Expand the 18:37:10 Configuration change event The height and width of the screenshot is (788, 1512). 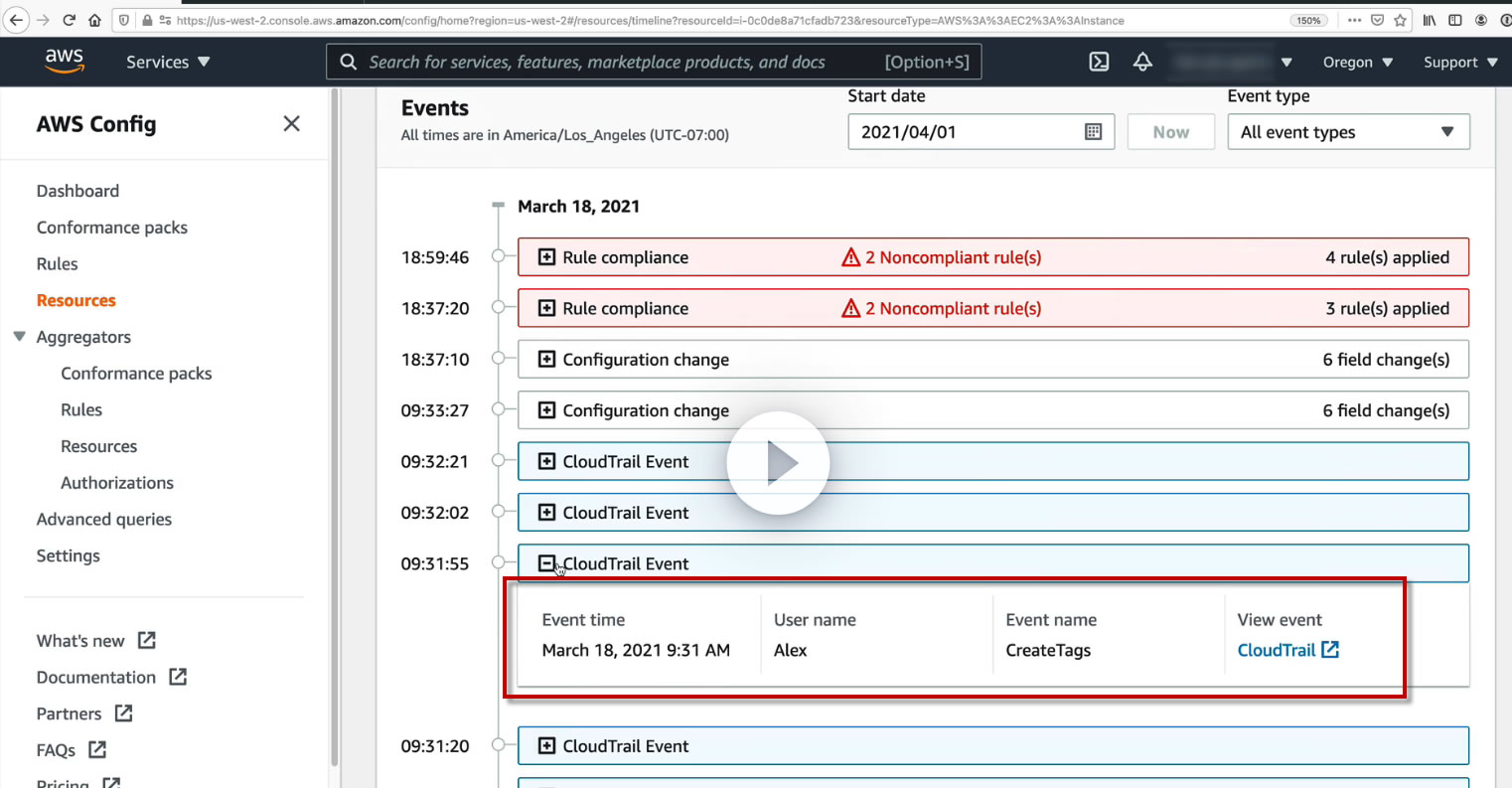[x=546, y=359]
